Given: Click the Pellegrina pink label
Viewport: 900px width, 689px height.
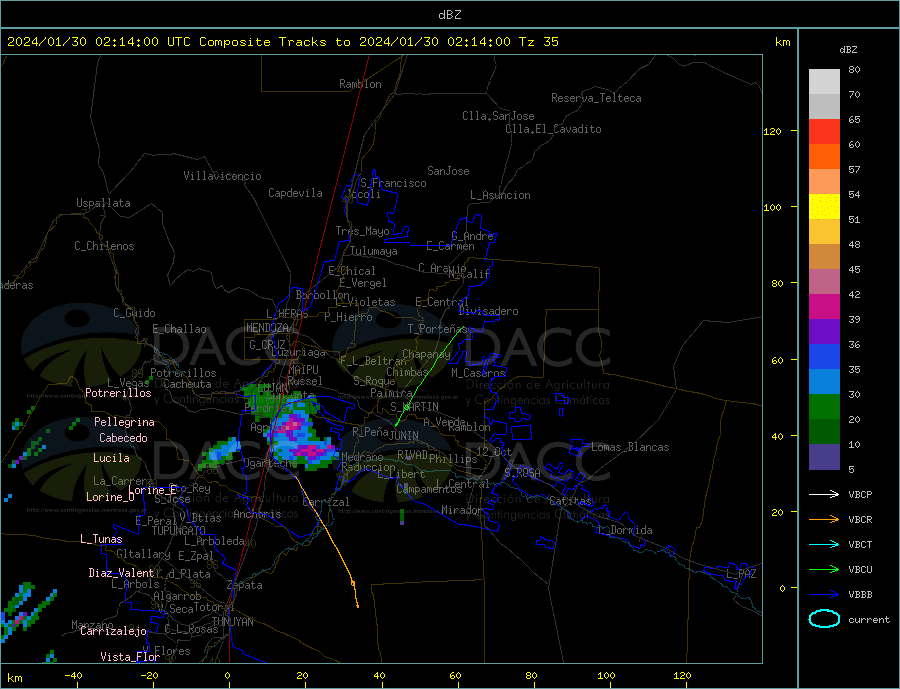Looking at the screenshot, I should tap(125, 422).
